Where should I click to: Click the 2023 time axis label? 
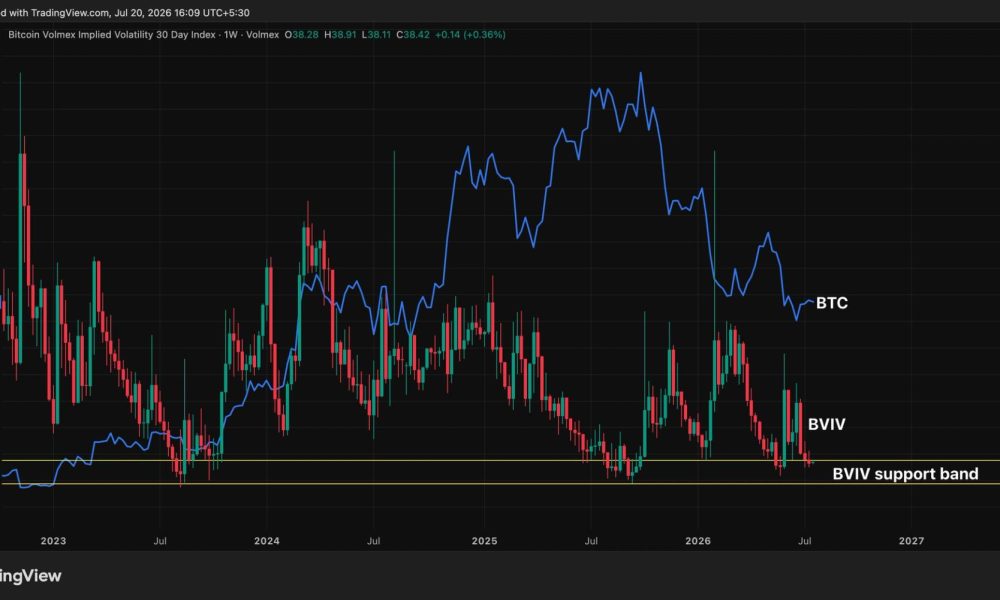[x=53, y=541]
